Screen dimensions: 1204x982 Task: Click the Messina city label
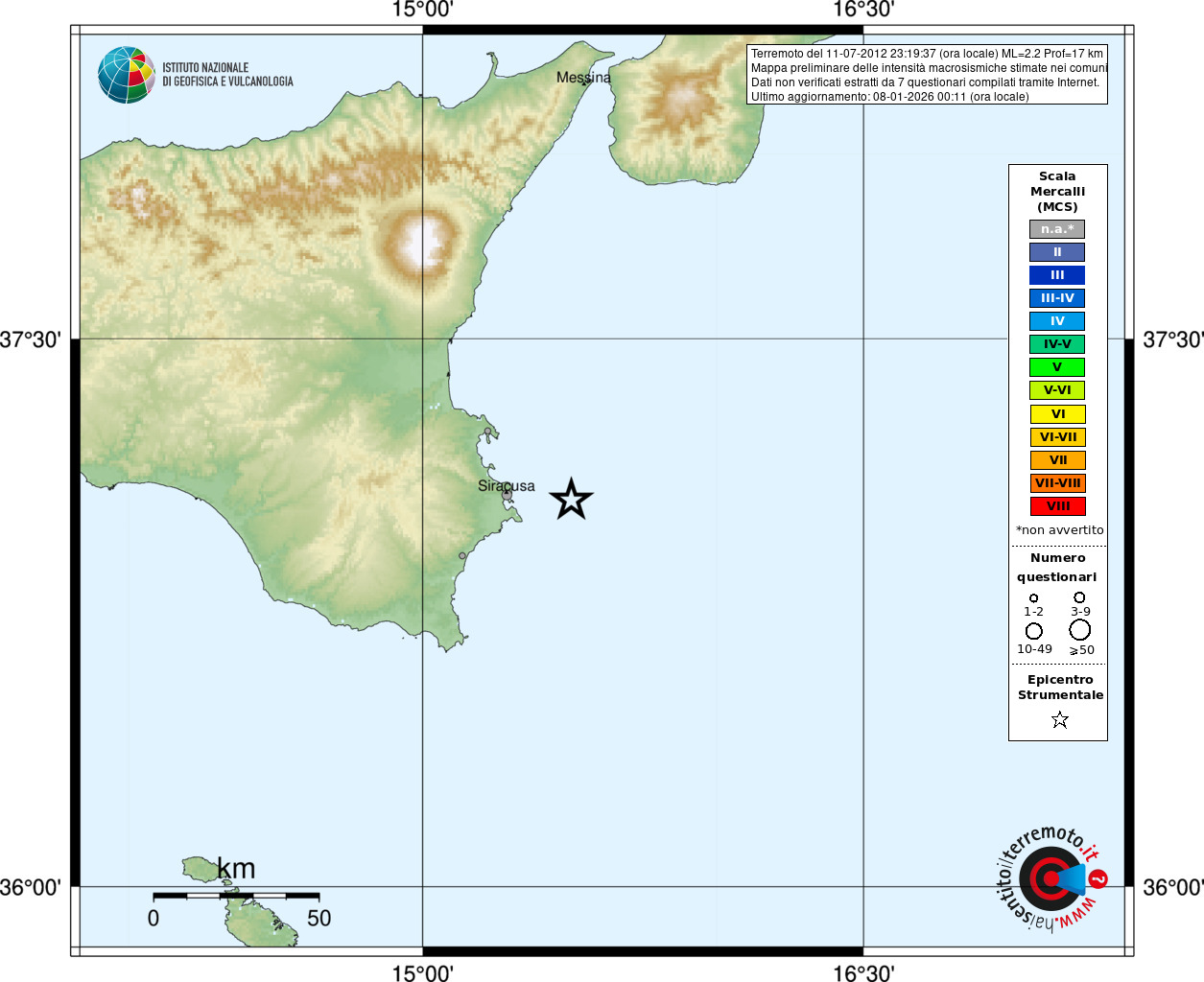[x=583, y=78]
